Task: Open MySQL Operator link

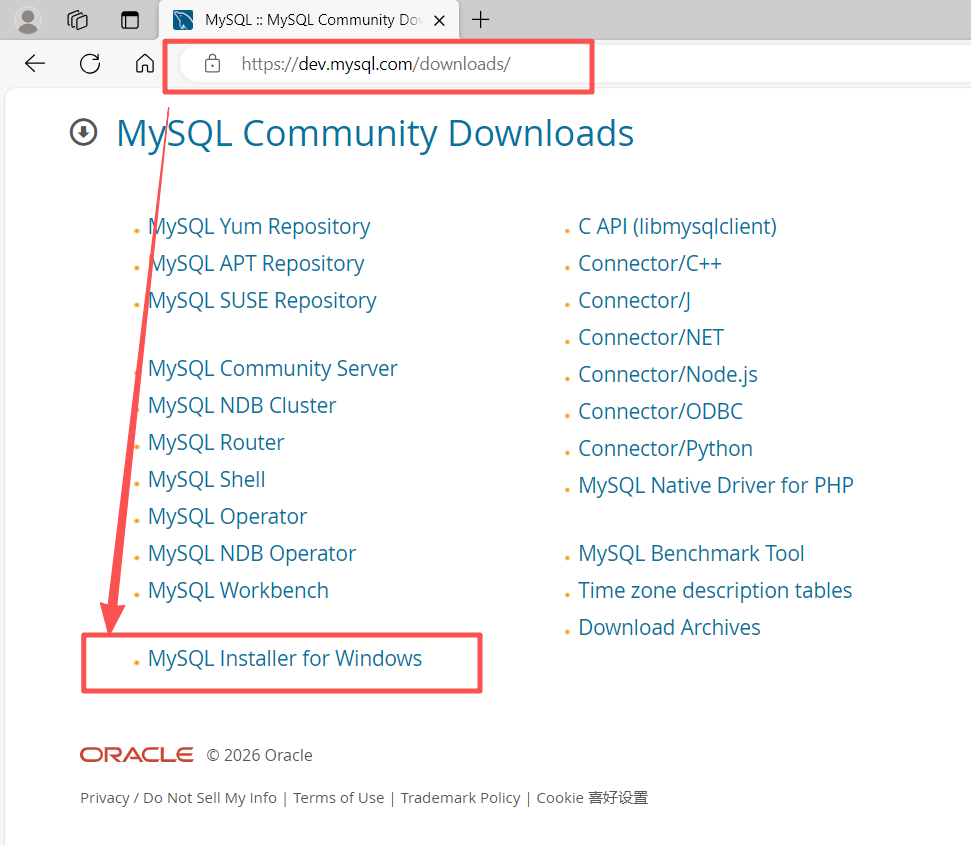Action: coord(227,517)
